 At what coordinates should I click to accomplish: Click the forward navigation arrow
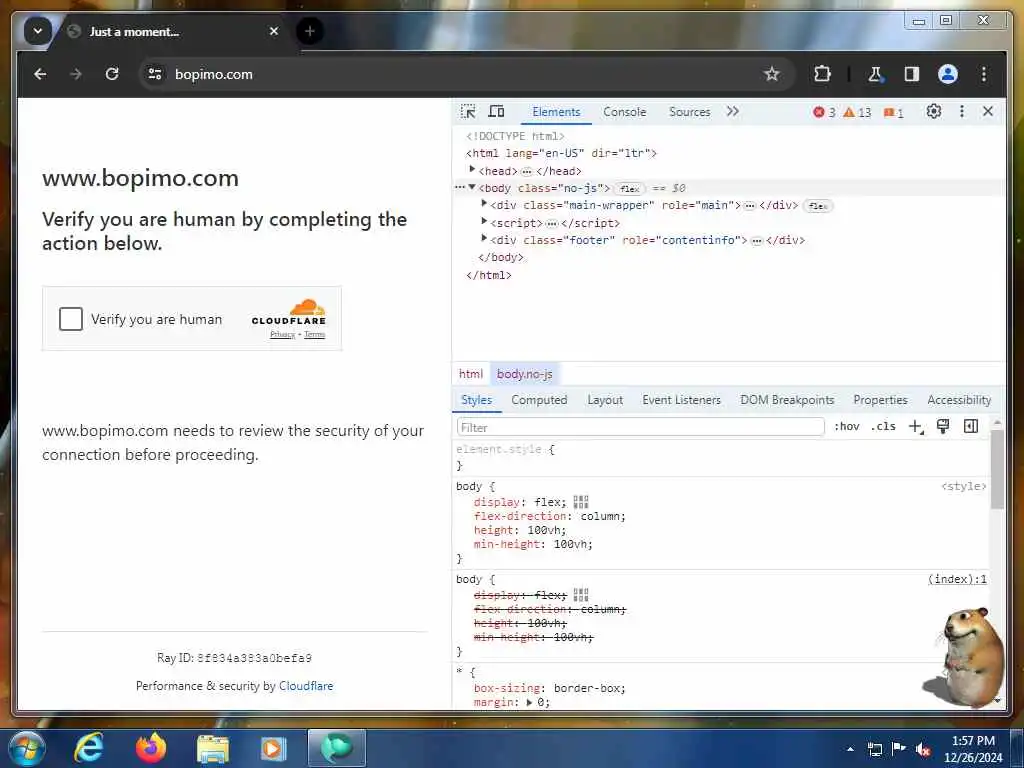(x=76, y=74)
